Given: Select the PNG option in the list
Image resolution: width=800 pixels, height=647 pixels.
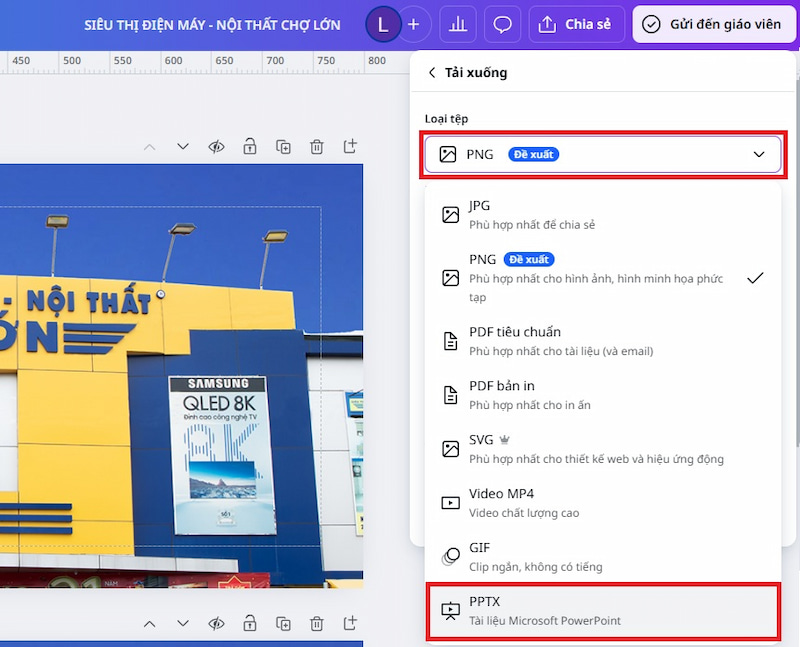Looking at the screenshot, I should 603,278.
